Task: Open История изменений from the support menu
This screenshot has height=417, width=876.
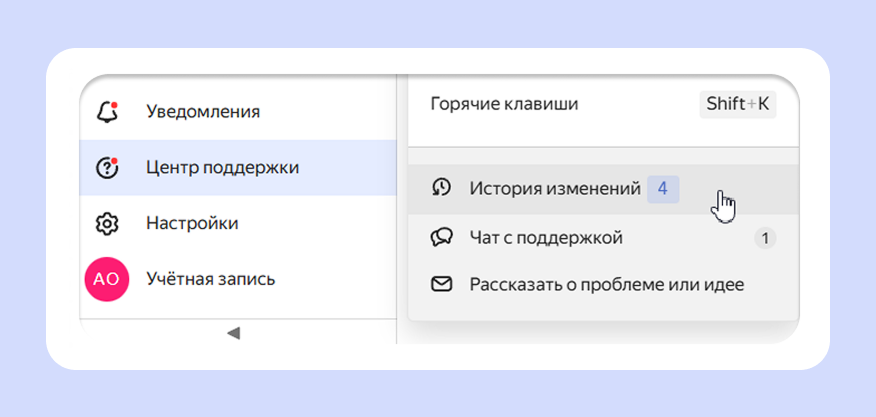Action: [x=554, y=188]
